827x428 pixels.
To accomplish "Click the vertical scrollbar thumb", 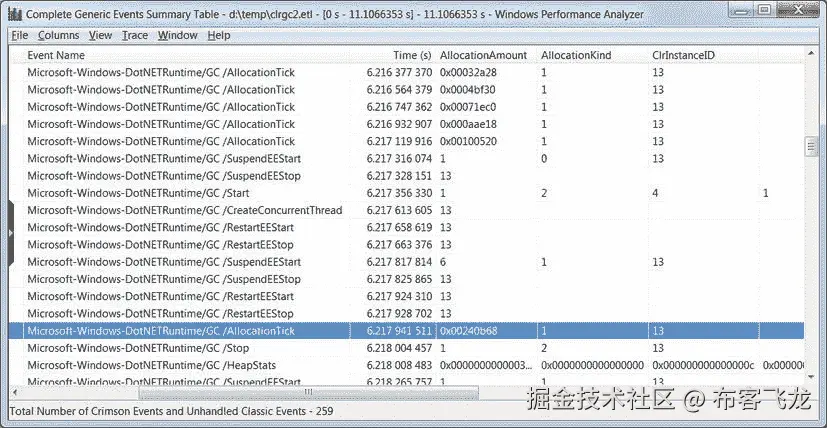I will 812,146.
